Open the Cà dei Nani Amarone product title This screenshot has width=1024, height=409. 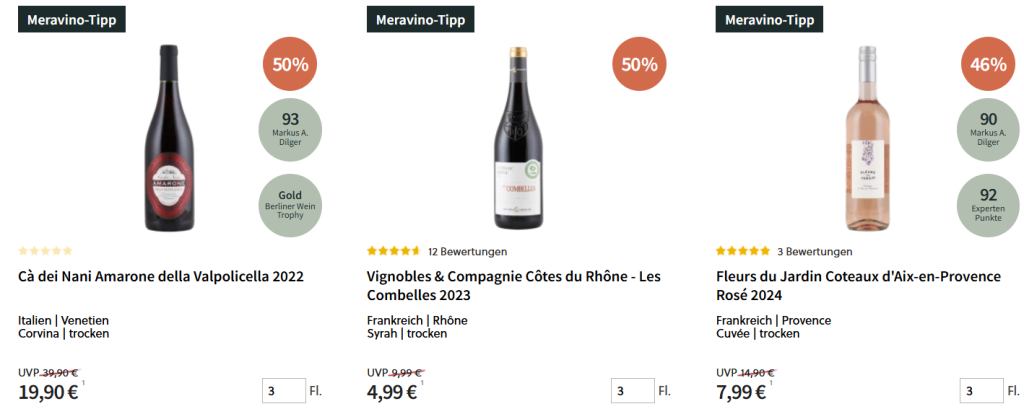coord(161,276)
